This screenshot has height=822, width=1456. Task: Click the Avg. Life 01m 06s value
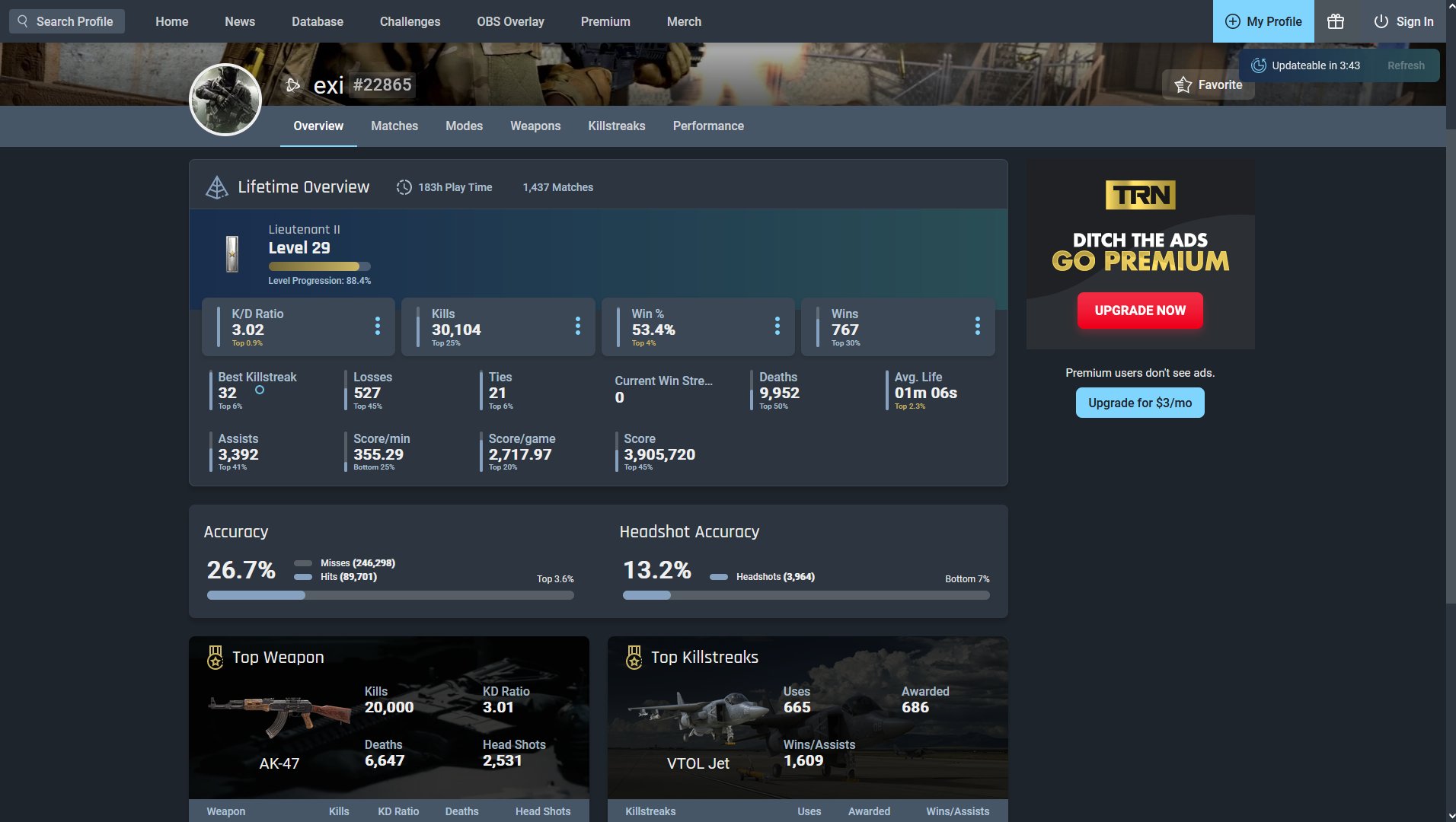925,393
